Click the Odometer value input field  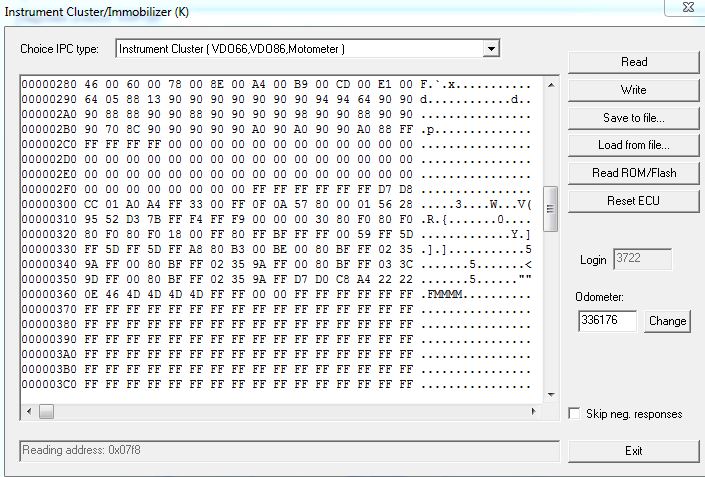point(607,321)
